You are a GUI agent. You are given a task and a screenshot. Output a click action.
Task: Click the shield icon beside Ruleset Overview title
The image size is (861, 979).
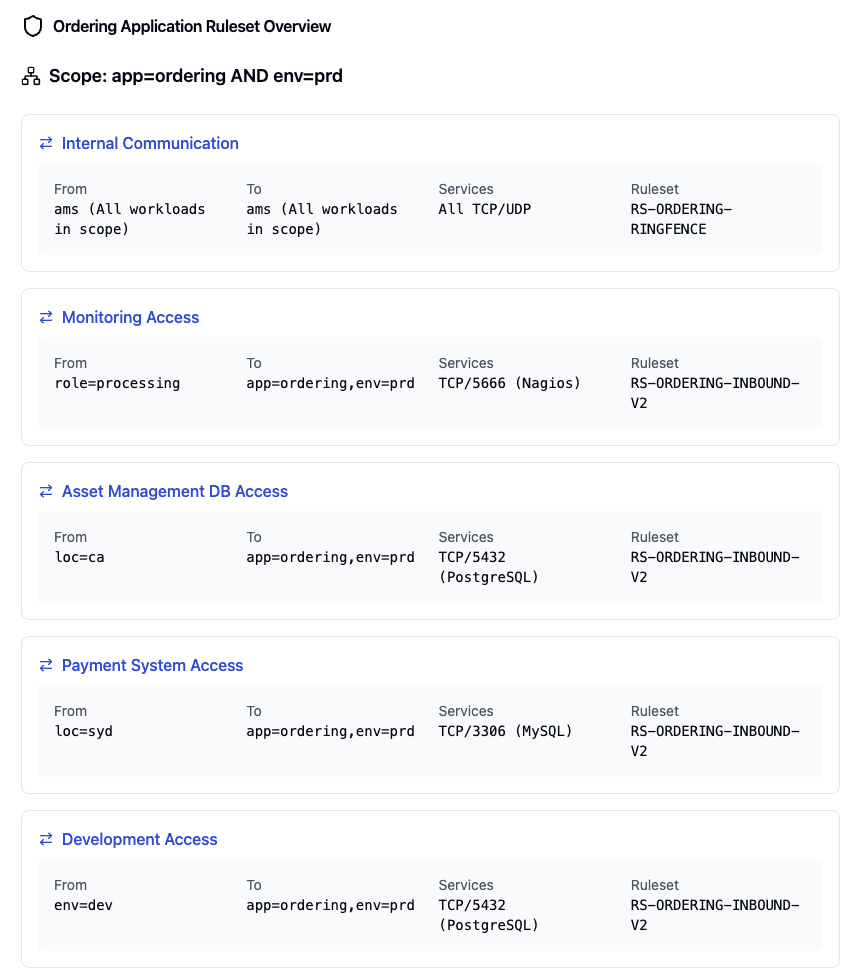coord(32,26)
